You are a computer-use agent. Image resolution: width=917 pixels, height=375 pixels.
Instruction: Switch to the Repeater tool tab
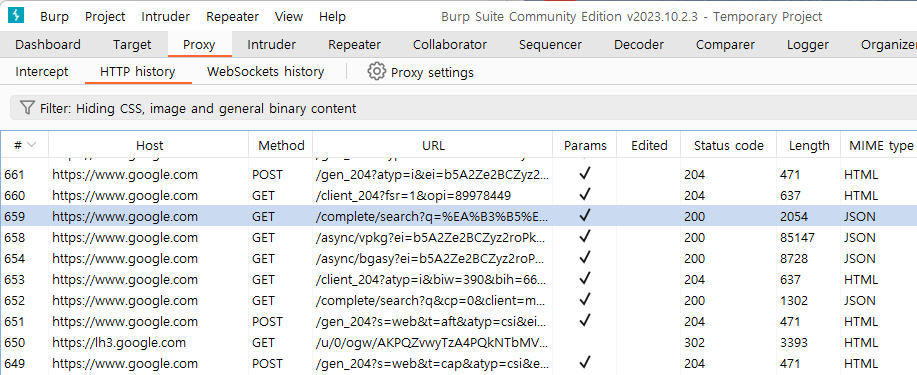coord(354,44)
